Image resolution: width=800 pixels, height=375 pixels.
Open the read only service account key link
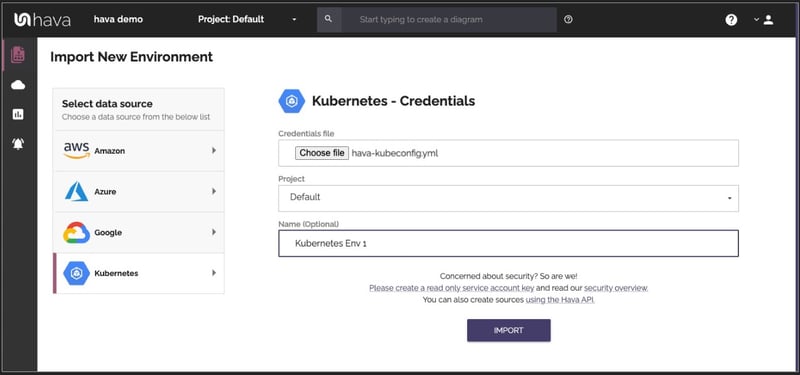tap(452, 288)
